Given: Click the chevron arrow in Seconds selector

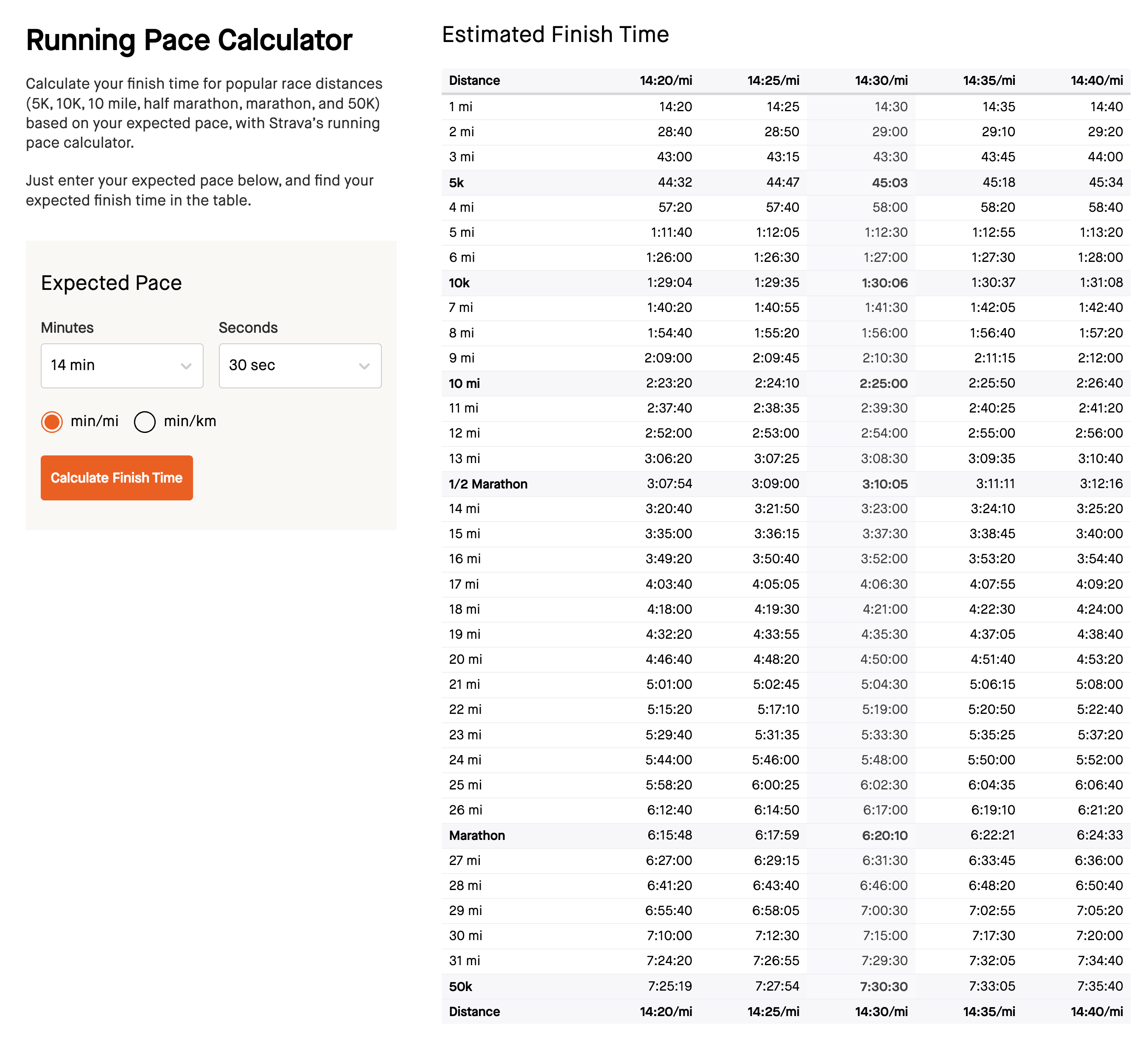Looking at the screenshot, I should click(364, 366).
